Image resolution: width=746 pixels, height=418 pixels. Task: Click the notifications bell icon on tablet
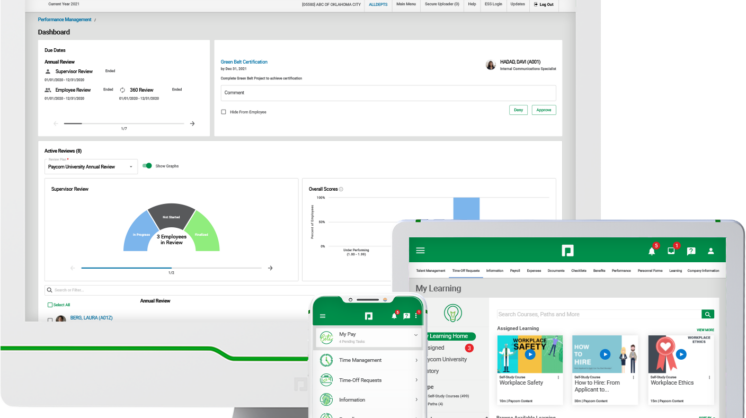pyautogui.click(x=652, y=250)
